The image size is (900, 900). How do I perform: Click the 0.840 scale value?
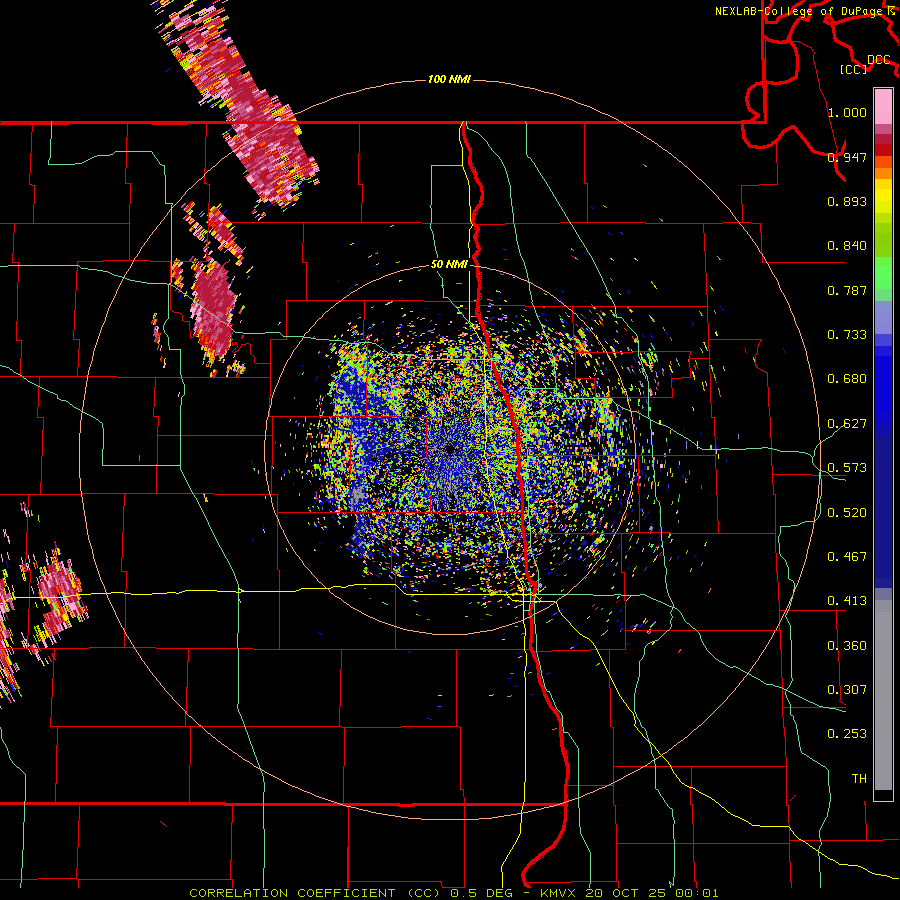tap(847, 246)
